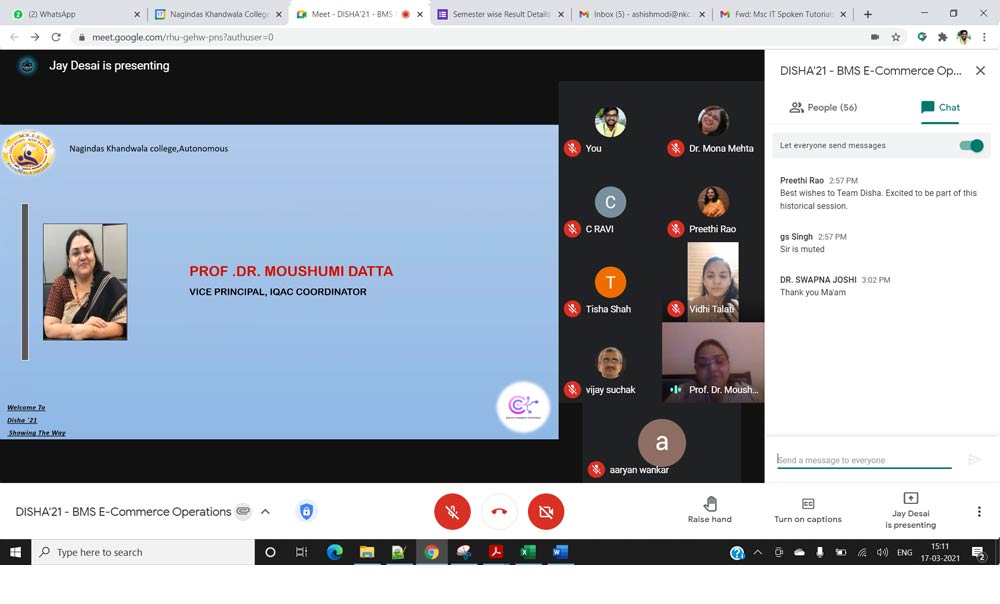
Task: Open File Explorer from taskbar
Action: coord(367,552)
